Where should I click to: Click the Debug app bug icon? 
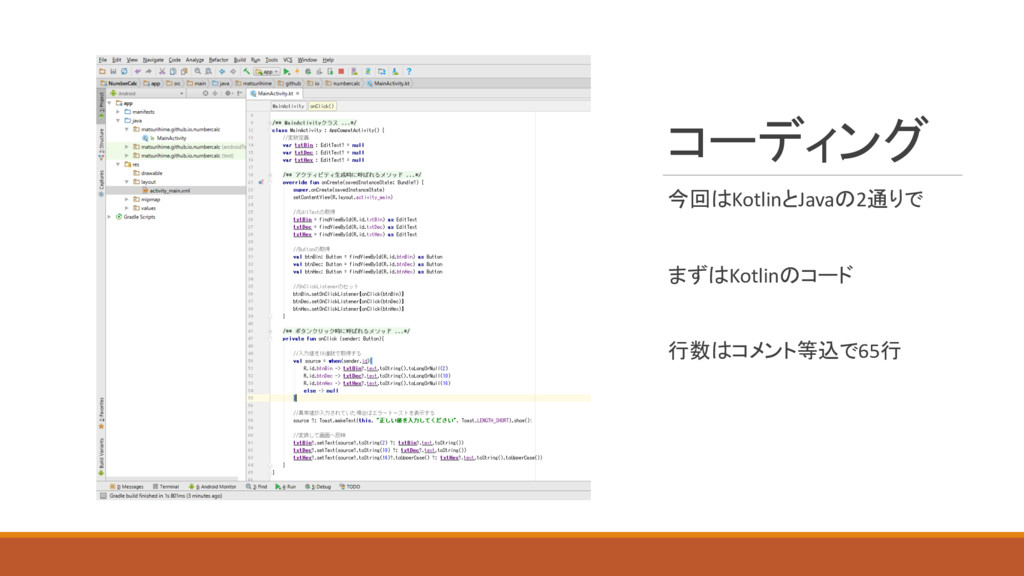coord(308,71)
